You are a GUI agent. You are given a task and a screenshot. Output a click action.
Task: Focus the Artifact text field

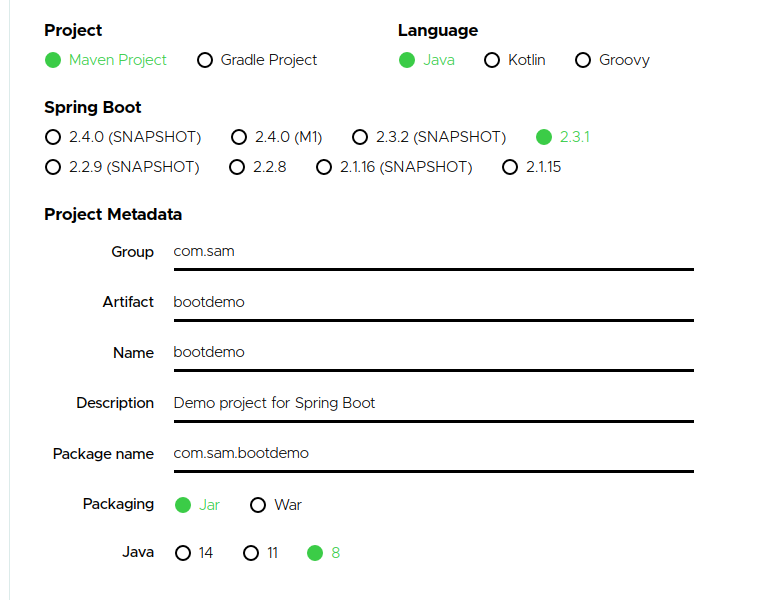click(432, 302)
